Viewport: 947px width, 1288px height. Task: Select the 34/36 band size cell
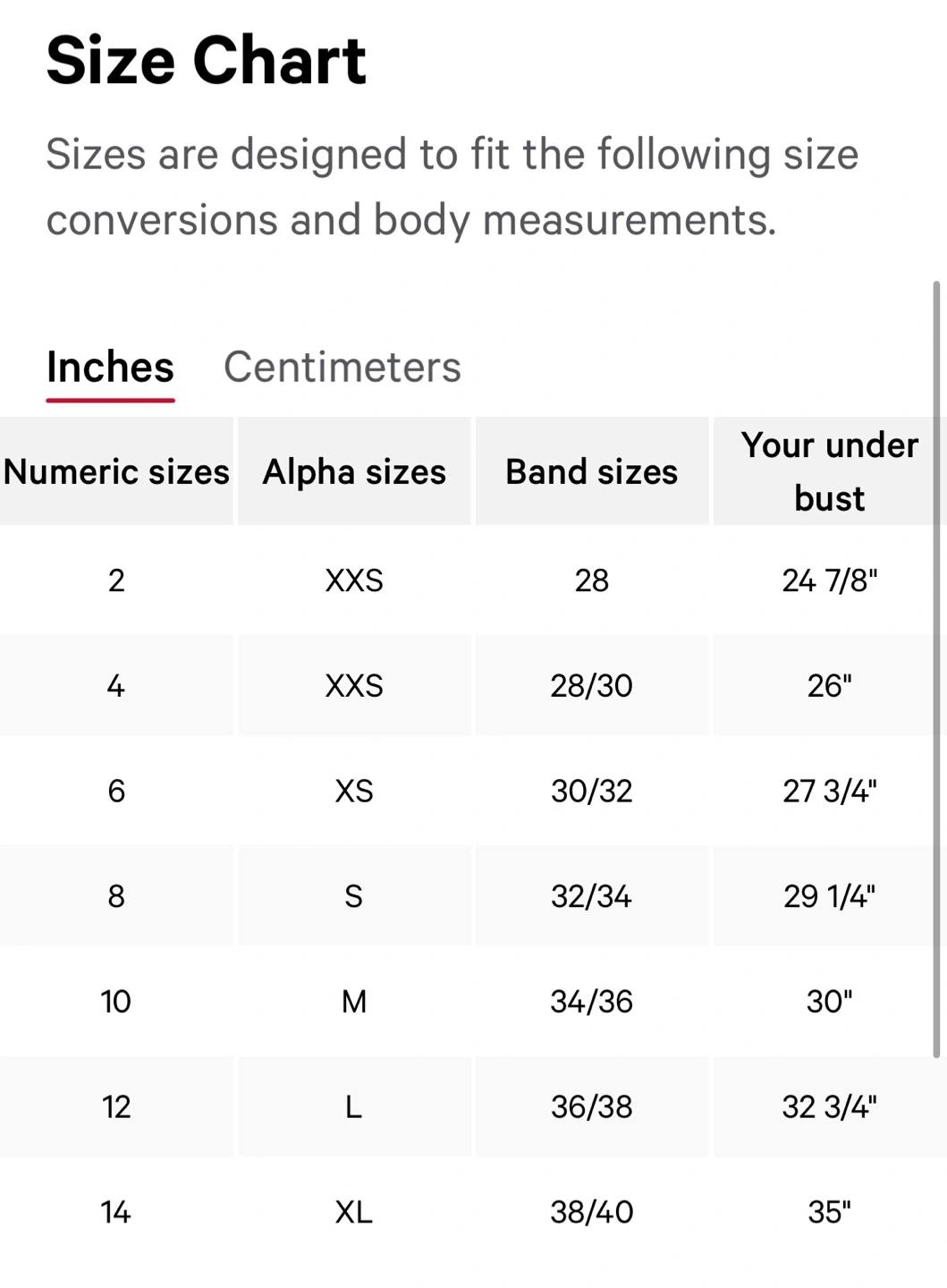(x=591, y=1002)
